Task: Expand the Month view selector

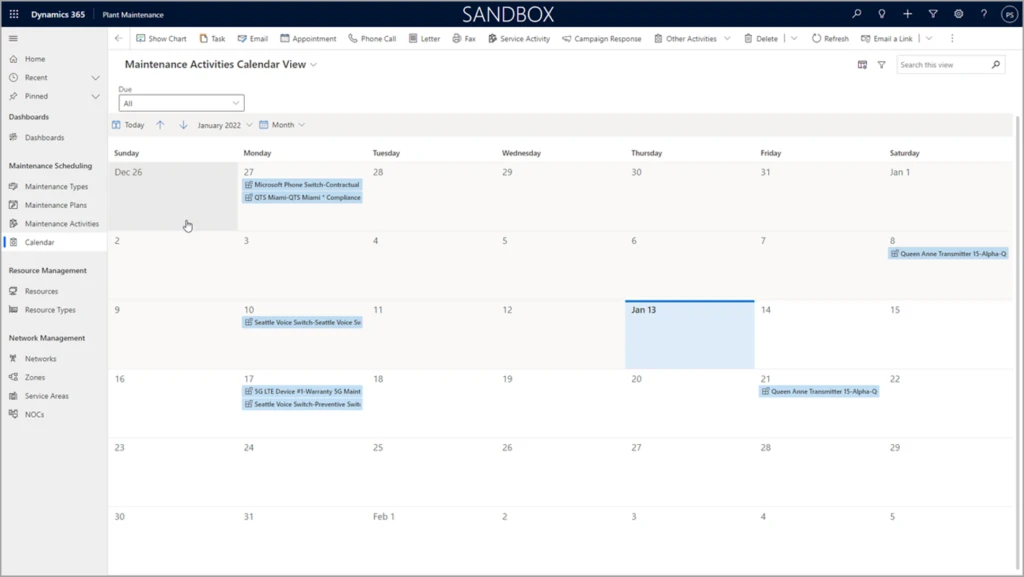Action: [283, 124]
